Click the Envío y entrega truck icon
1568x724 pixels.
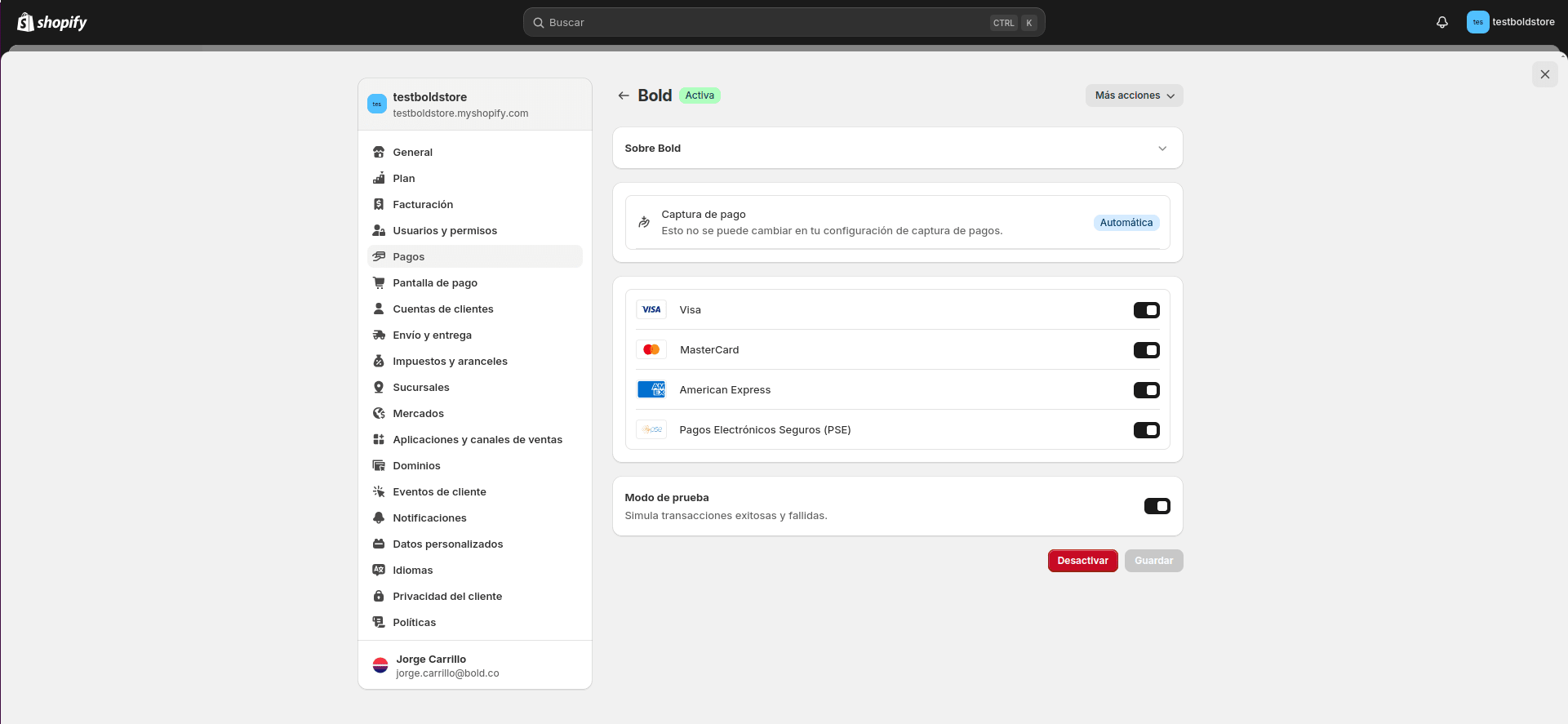coord(379,335)
